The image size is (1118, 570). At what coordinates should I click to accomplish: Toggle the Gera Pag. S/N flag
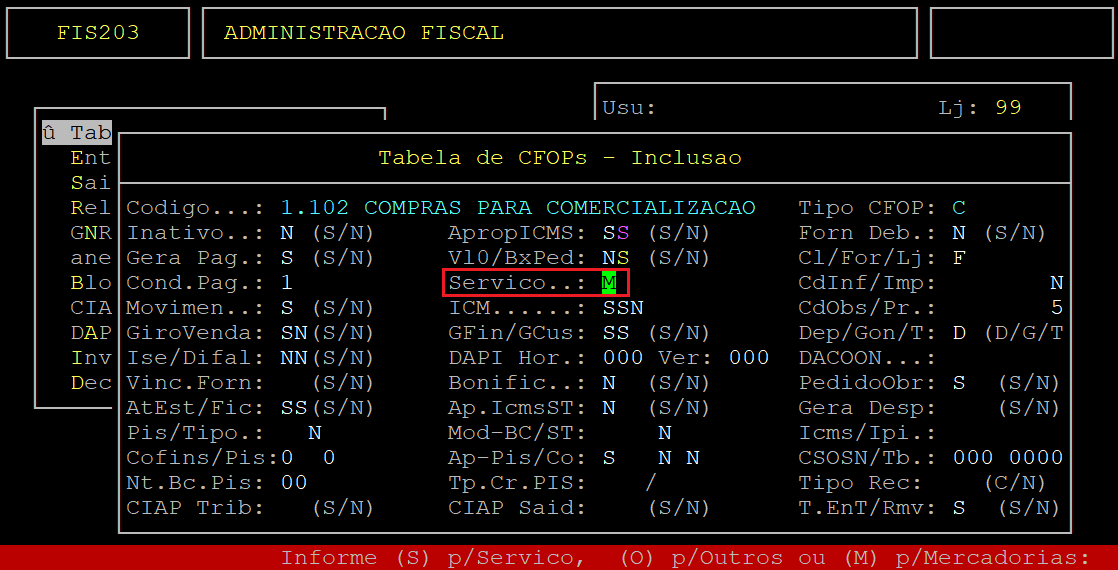(287, 258)
